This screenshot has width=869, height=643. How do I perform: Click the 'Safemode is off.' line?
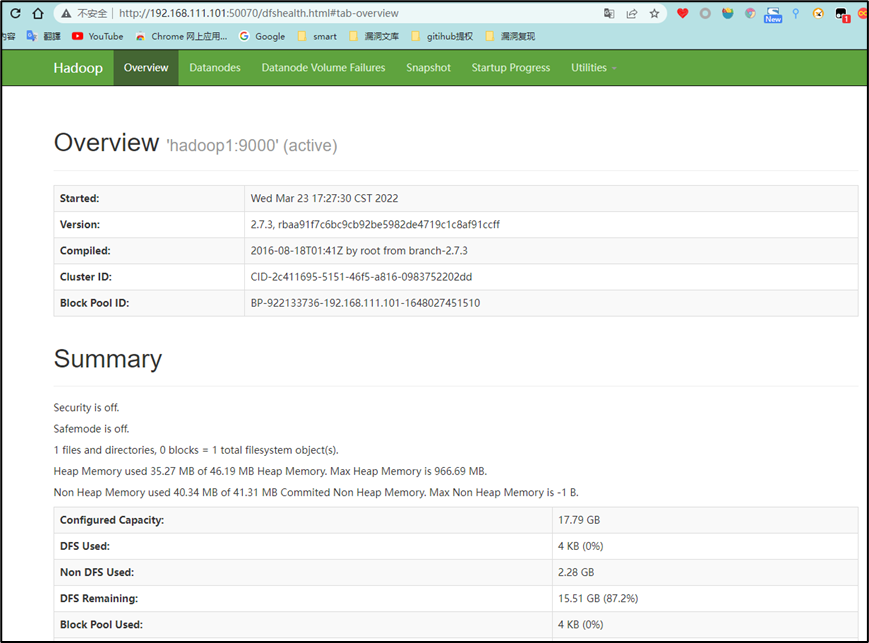click(x=91, y=428)
